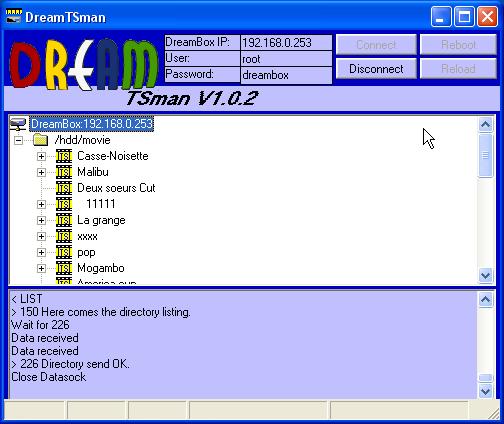Click the 'Wait for 226' log line
This screenshot has width=504, height=424.
40,325
